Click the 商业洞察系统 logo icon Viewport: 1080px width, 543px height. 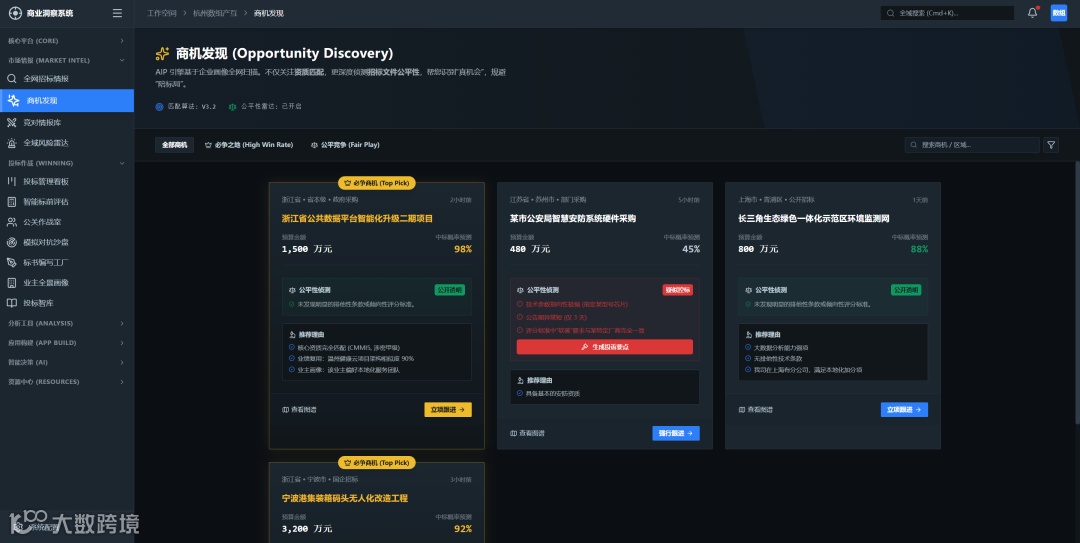pyautogui.click(x=15, y=13)
